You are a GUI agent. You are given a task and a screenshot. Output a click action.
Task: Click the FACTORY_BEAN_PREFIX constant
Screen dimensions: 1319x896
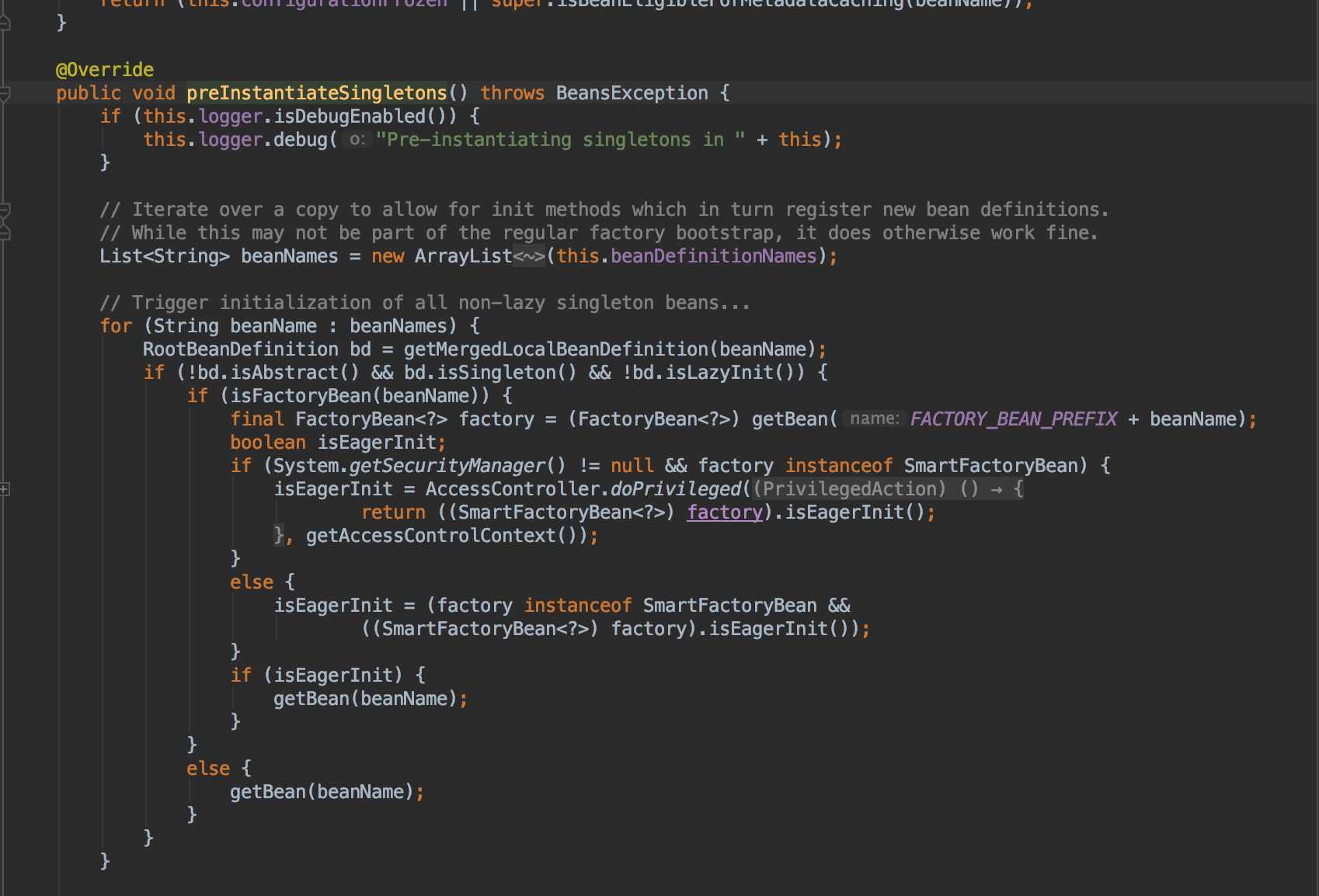[x=1014, y=419]
